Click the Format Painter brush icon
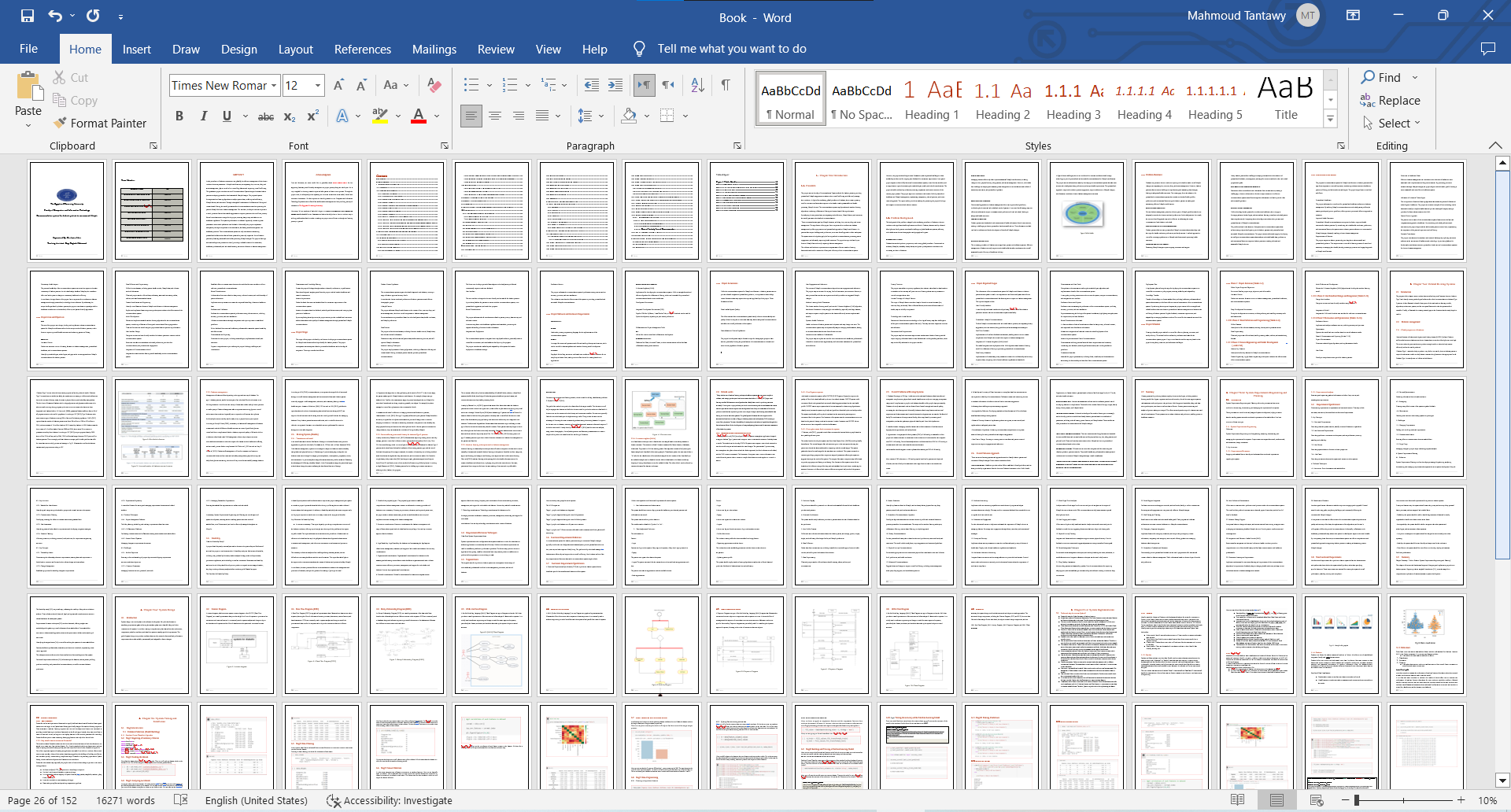The image size is (1511, 812). [60, 124]
